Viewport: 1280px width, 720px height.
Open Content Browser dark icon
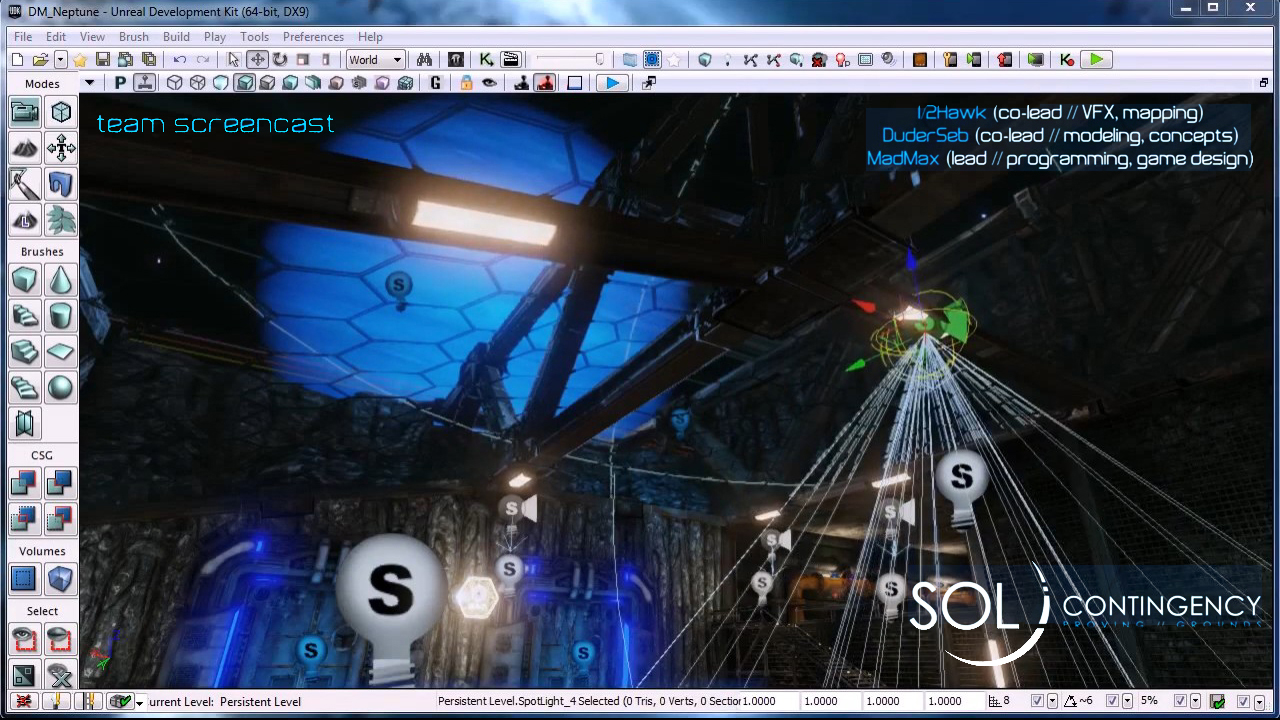coord(456,60)
